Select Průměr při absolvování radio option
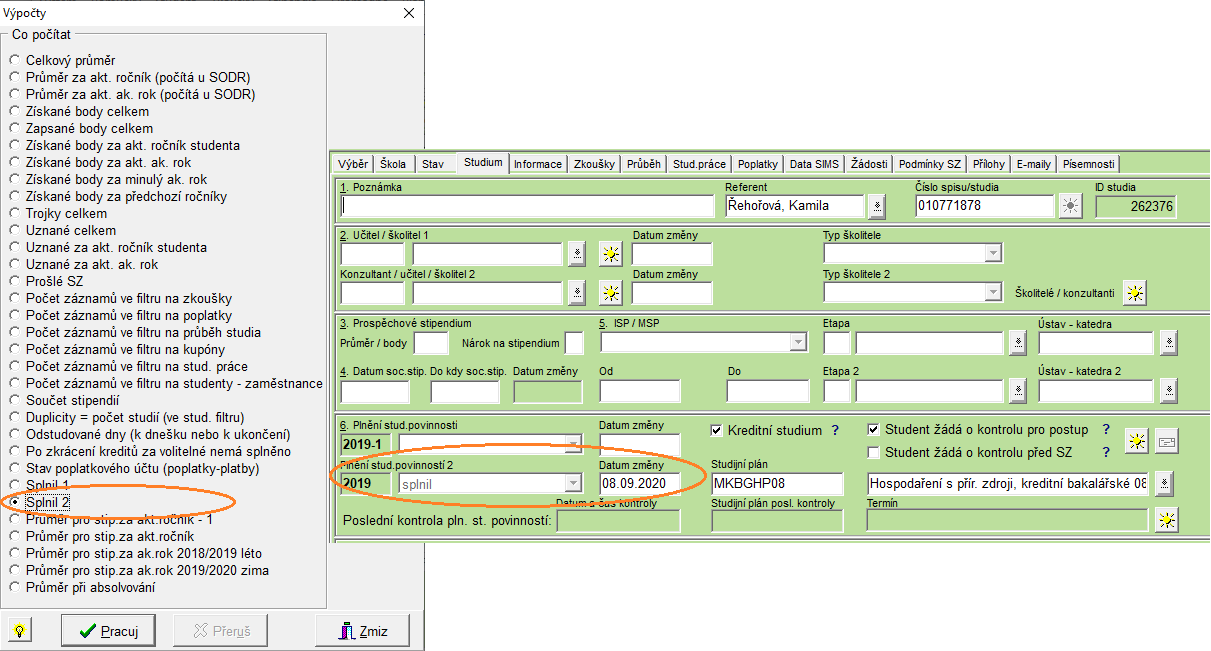1211x651 pixels. click(x=15, y=588)
